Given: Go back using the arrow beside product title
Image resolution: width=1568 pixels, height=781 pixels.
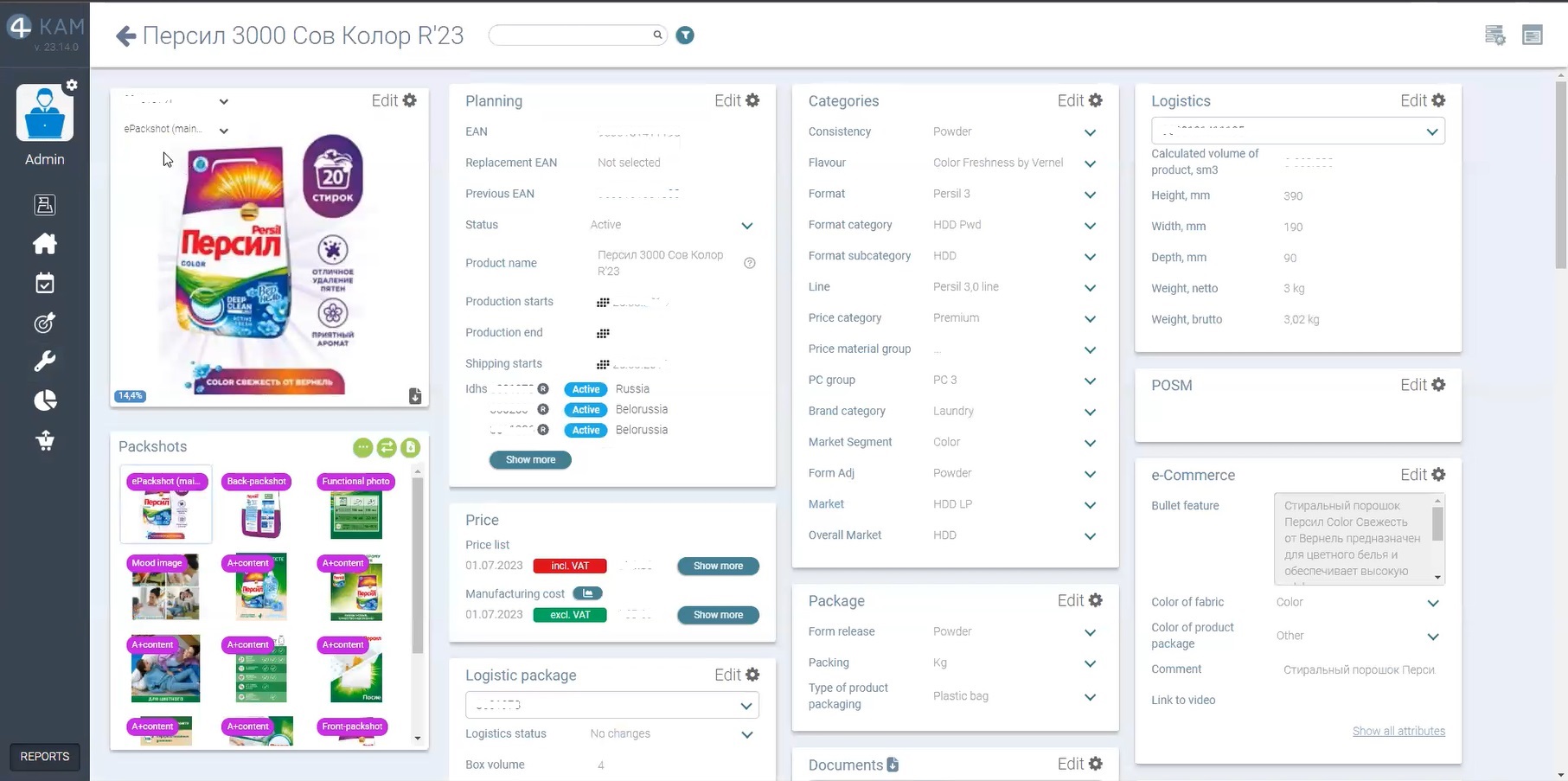Looking at the screenshot, I should [x=126, y=35].
